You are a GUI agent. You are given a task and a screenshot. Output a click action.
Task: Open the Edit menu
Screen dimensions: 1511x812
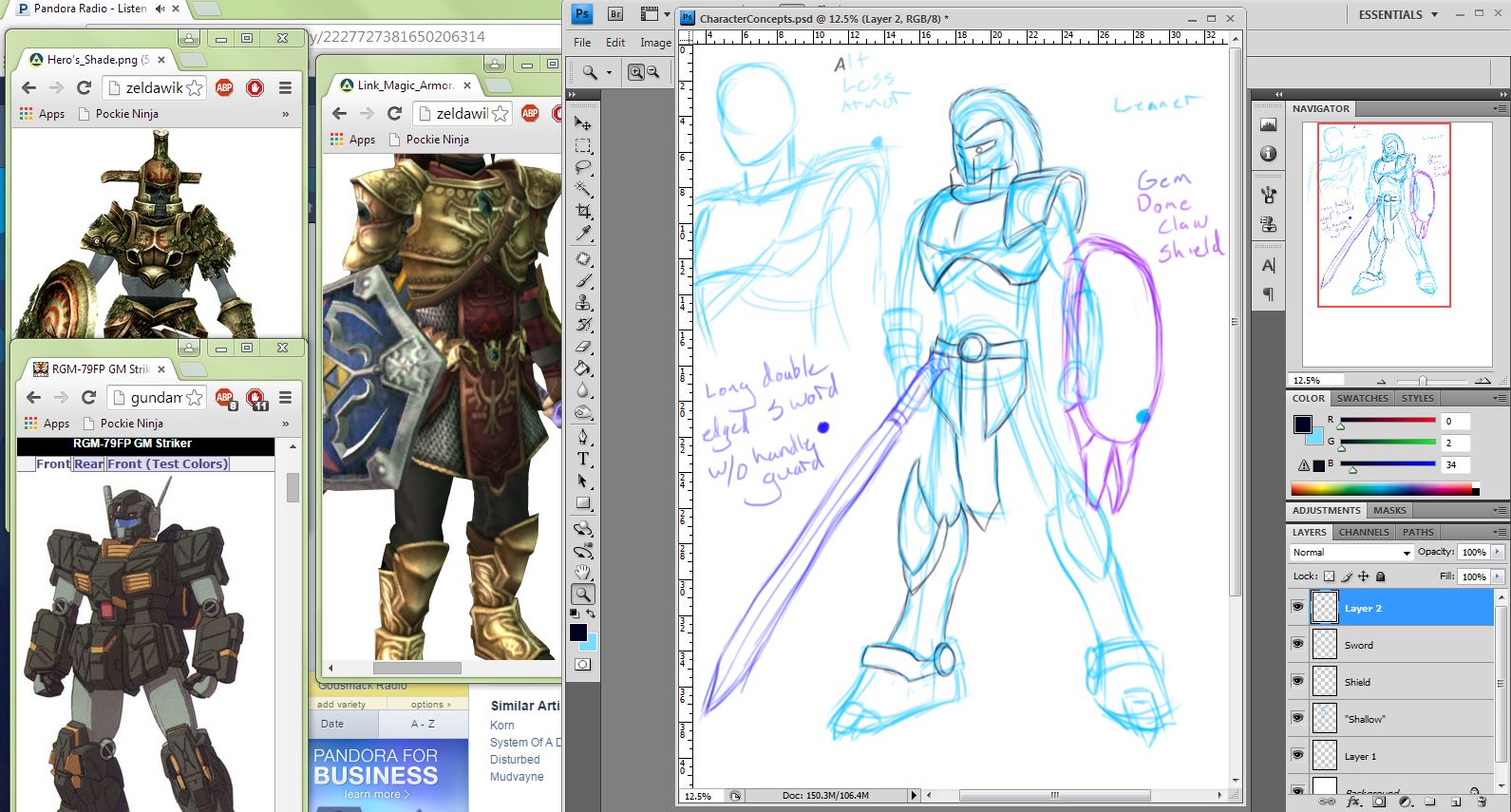point(615,43)
